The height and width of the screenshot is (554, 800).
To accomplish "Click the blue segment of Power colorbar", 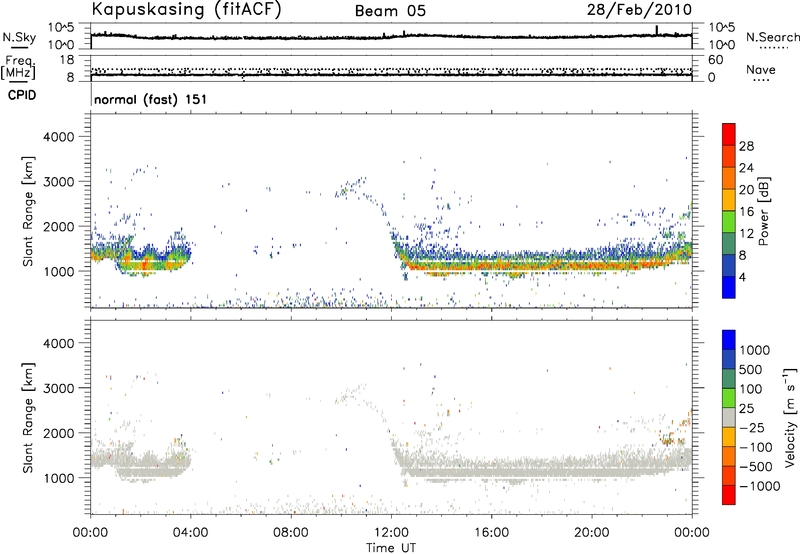I will (x=729, y=287).
